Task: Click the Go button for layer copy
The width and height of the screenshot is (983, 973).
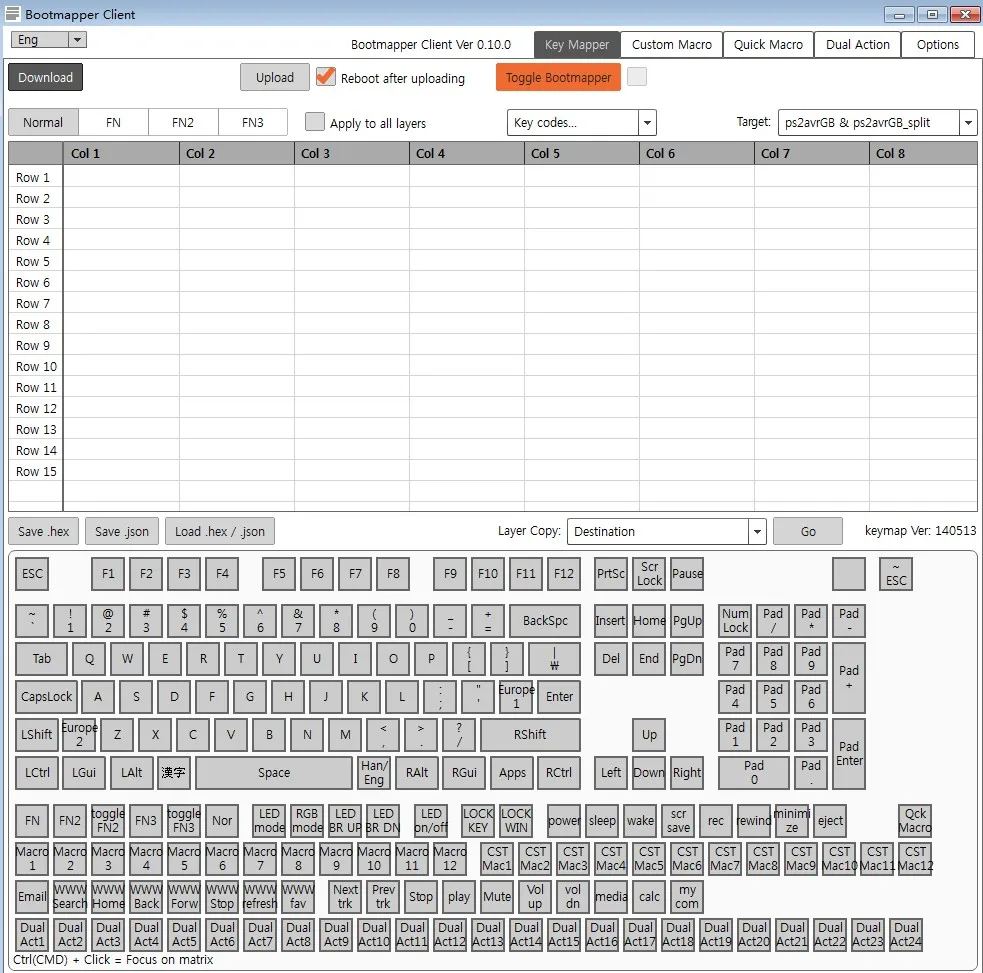Action: click(x=807, y=532)
